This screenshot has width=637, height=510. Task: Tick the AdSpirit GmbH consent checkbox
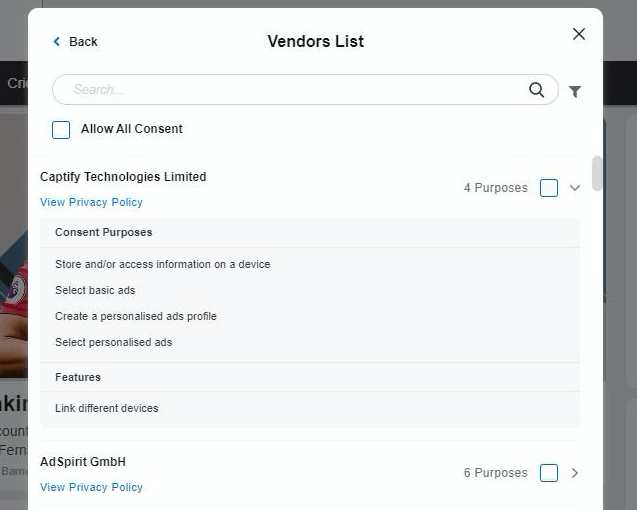[549, 473]
